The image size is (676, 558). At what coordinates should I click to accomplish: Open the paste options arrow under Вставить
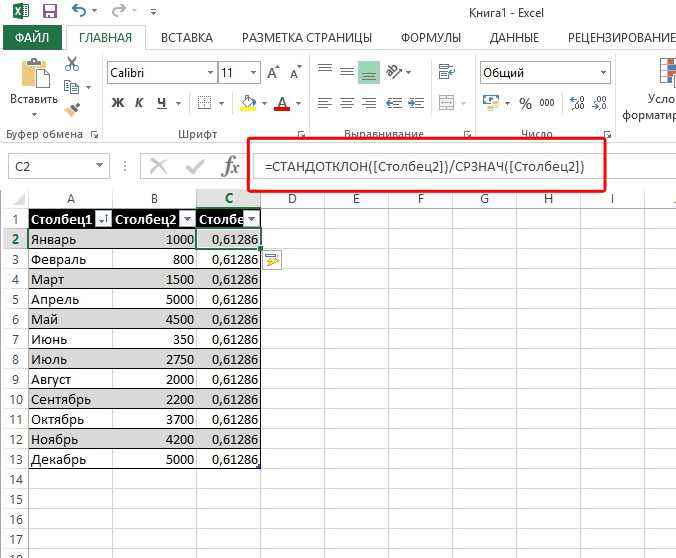coord(34,115)
